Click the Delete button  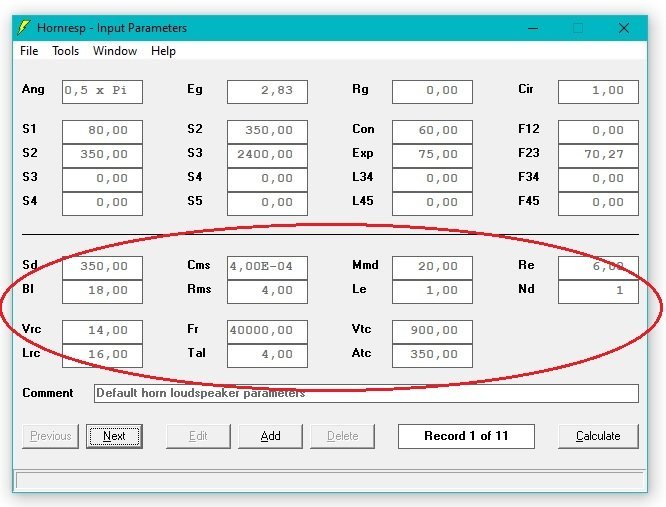342,436
